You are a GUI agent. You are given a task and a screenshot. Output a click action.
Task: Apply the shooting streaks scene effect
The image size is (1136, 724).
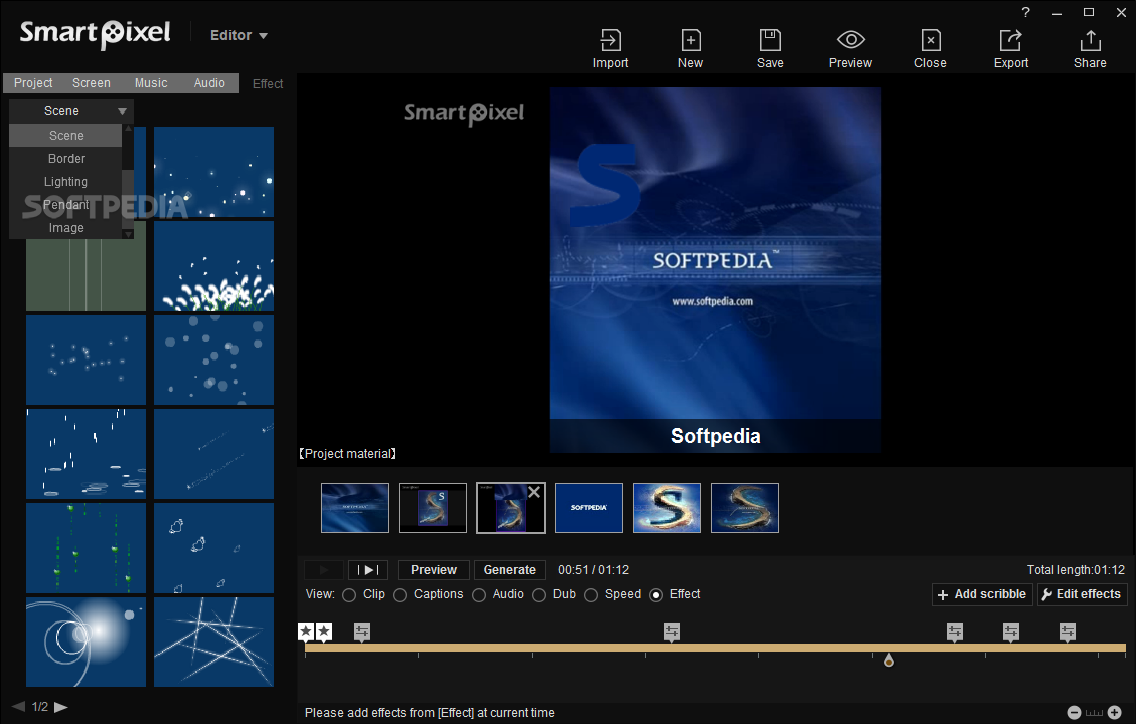click(x=214, y=454)
